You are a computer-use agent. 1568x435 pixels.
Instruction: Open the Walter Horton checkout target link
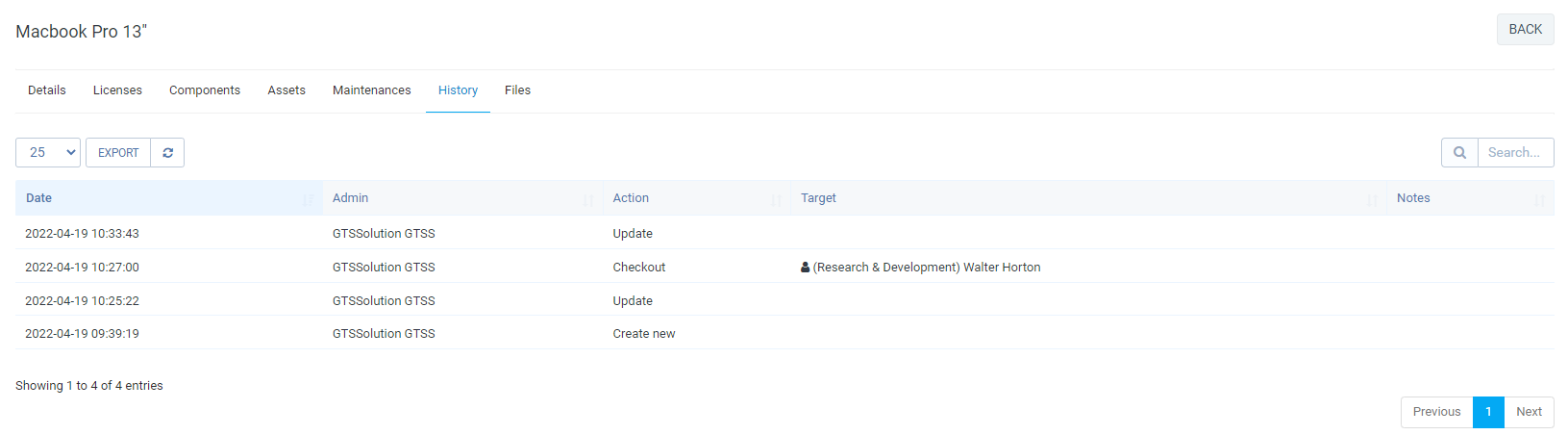[927, 268]
